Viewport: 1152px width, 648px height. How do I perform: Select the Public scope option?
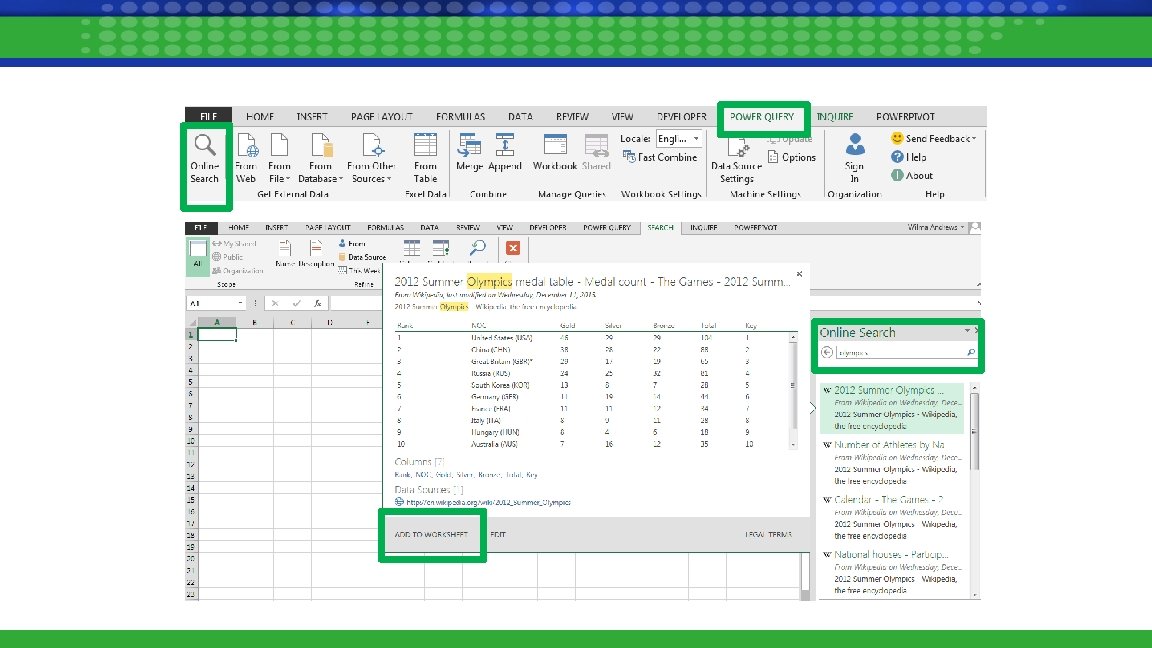[228, 257]
